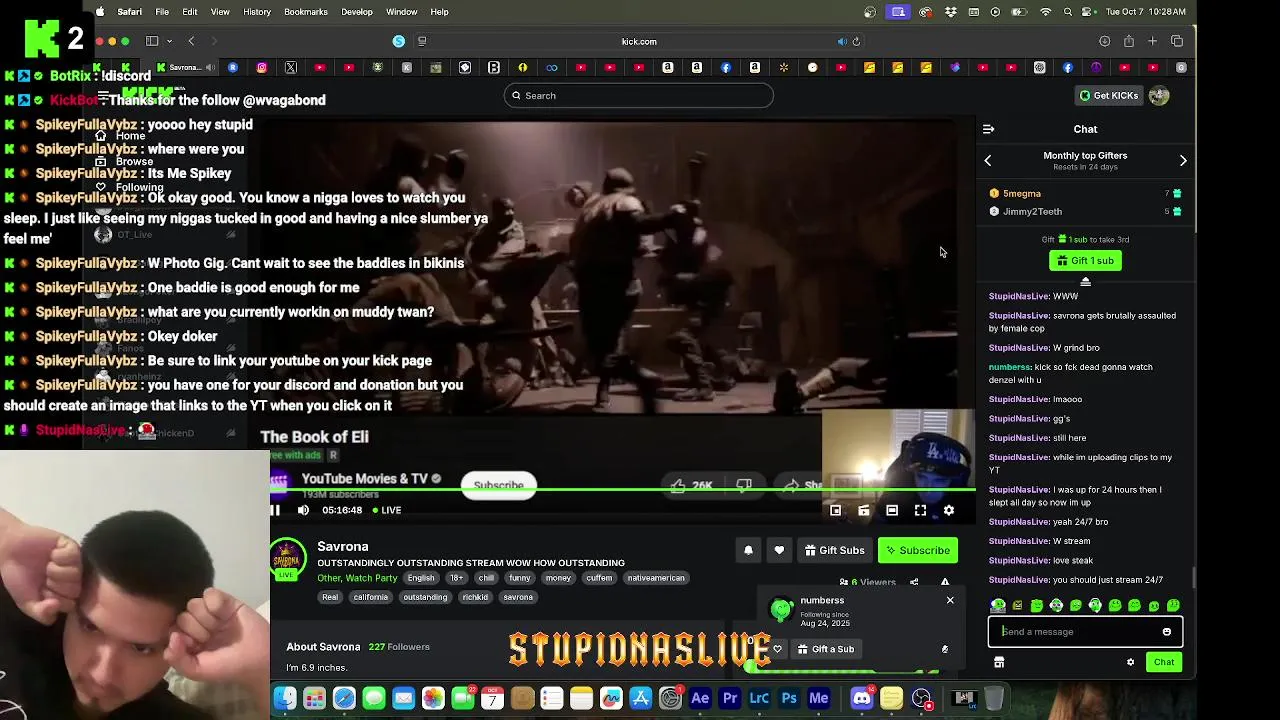Click Gift 1 sub button
Screen dimensions: 1280x720
1085,261
